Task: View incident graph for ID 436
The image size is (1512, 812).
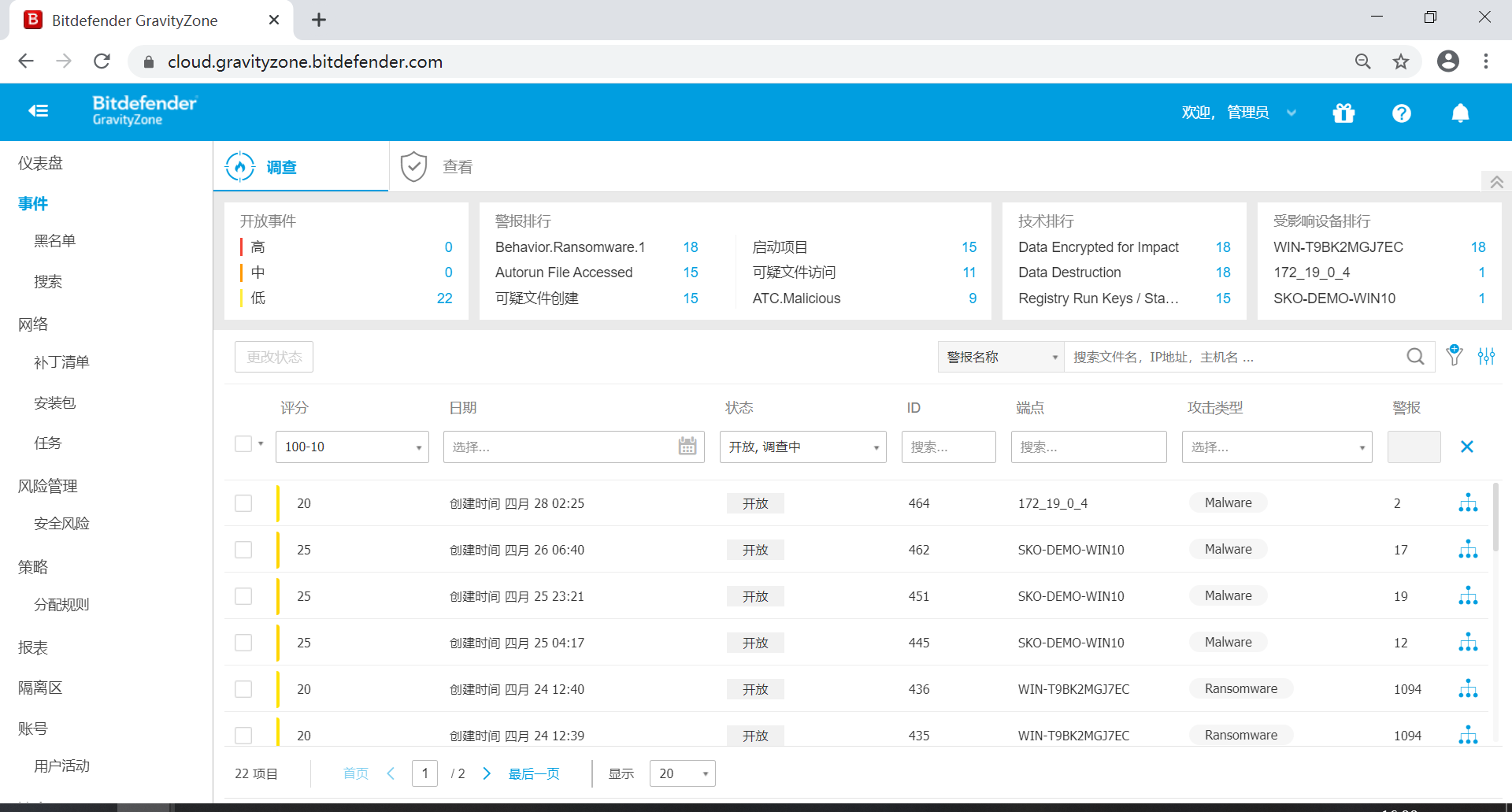Action: [1468, 688]
